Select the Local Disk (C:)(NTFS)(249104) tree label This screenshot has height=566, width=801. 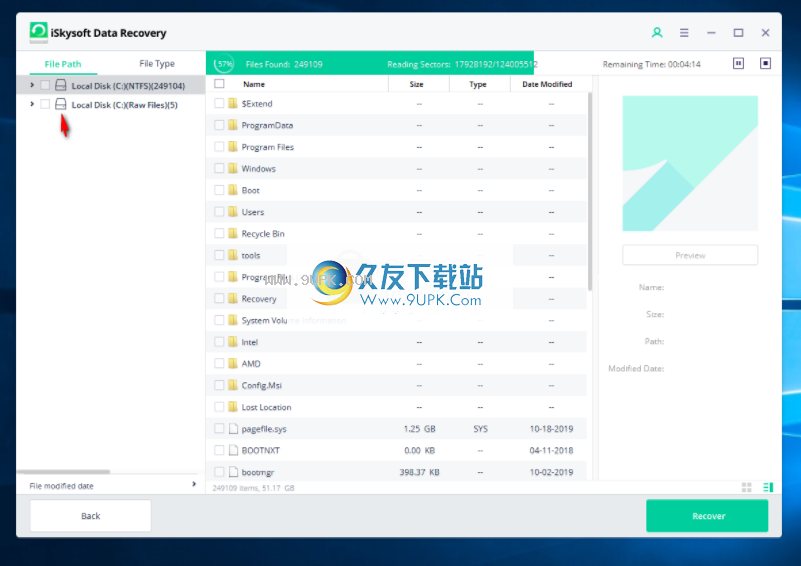[x=128, y=86]
